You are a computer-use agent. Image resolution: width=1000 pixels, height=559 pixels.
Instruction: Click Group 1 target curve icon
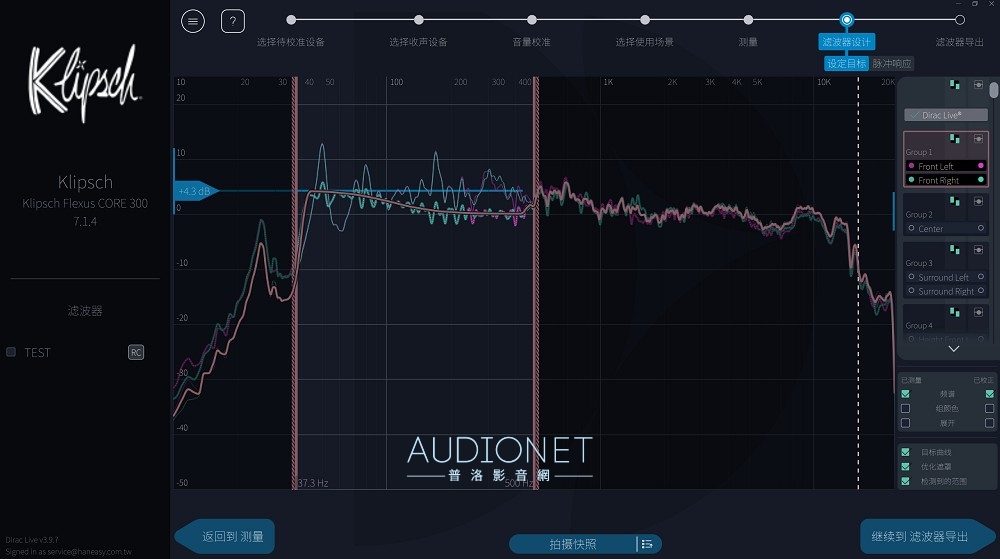coord(978,139)
